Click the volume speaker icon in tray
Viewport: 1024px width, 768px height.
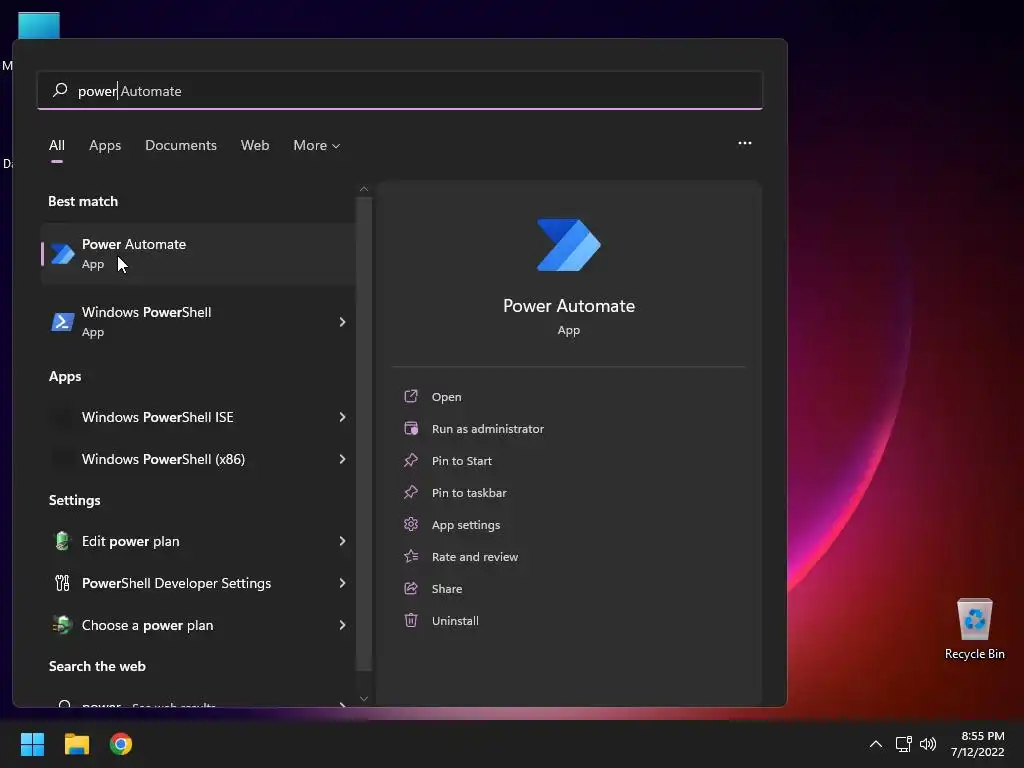(927, 744)
